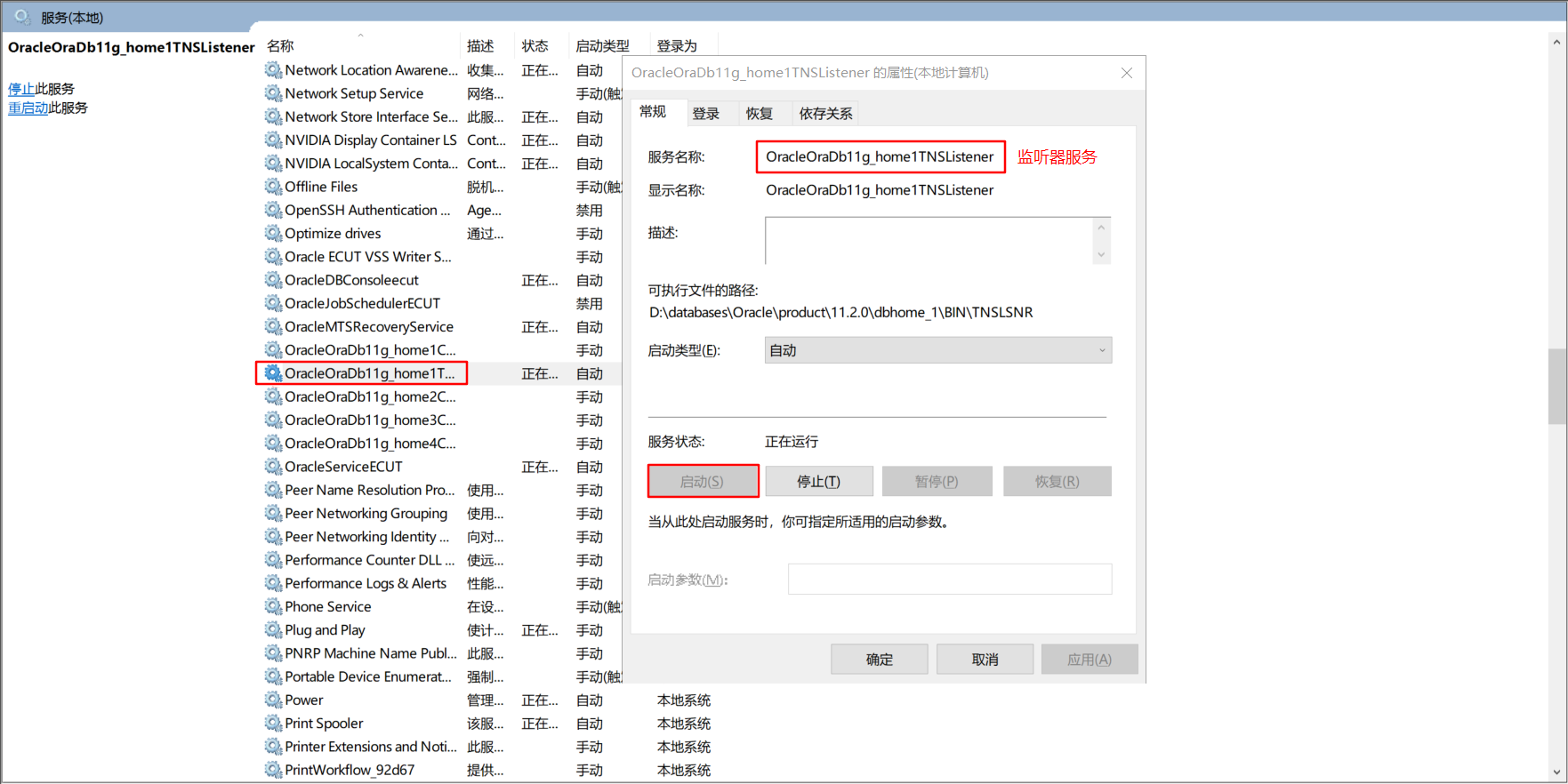Click the Offline Files service icon
Screen dimensions: 1568x784
273,186
